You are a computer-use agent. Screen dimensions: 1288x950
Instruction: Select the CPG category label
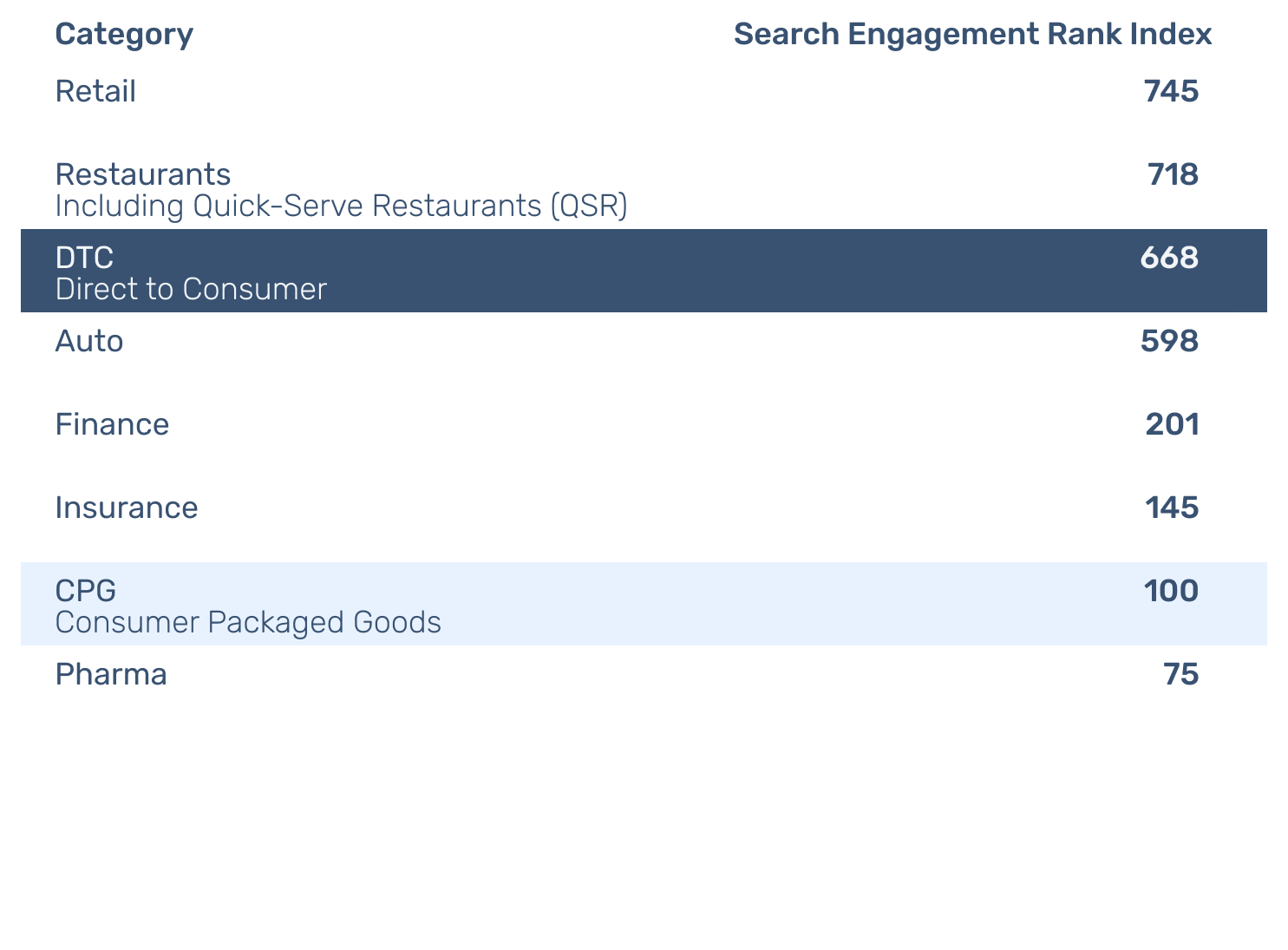coord(86,591)
